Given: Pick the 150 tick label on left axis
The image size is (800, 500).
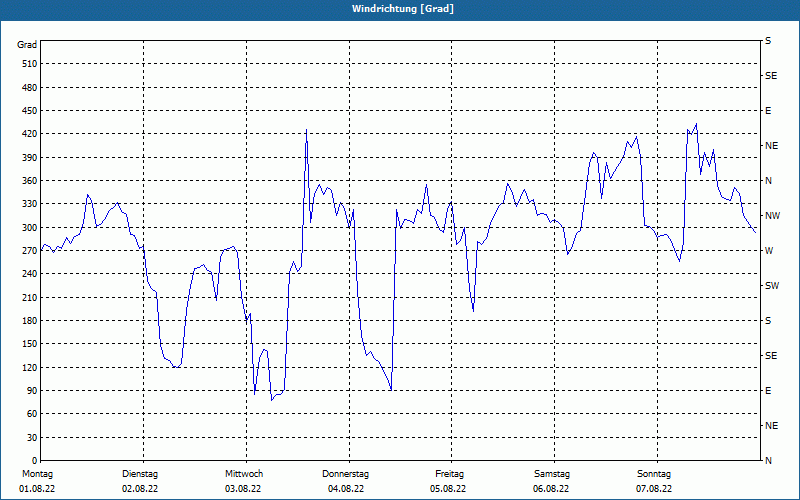Looking at the screenshot, I should [x=29, y=344].
